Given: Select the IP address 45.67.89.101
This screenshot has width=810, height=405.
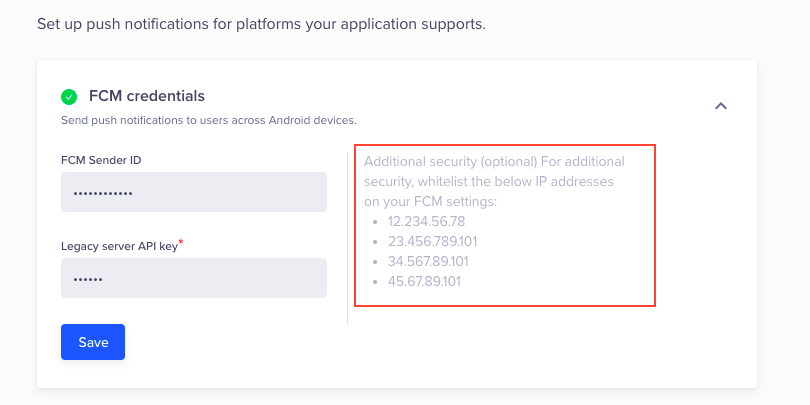Looking at the screenshot, I should [x=424, y=281].
